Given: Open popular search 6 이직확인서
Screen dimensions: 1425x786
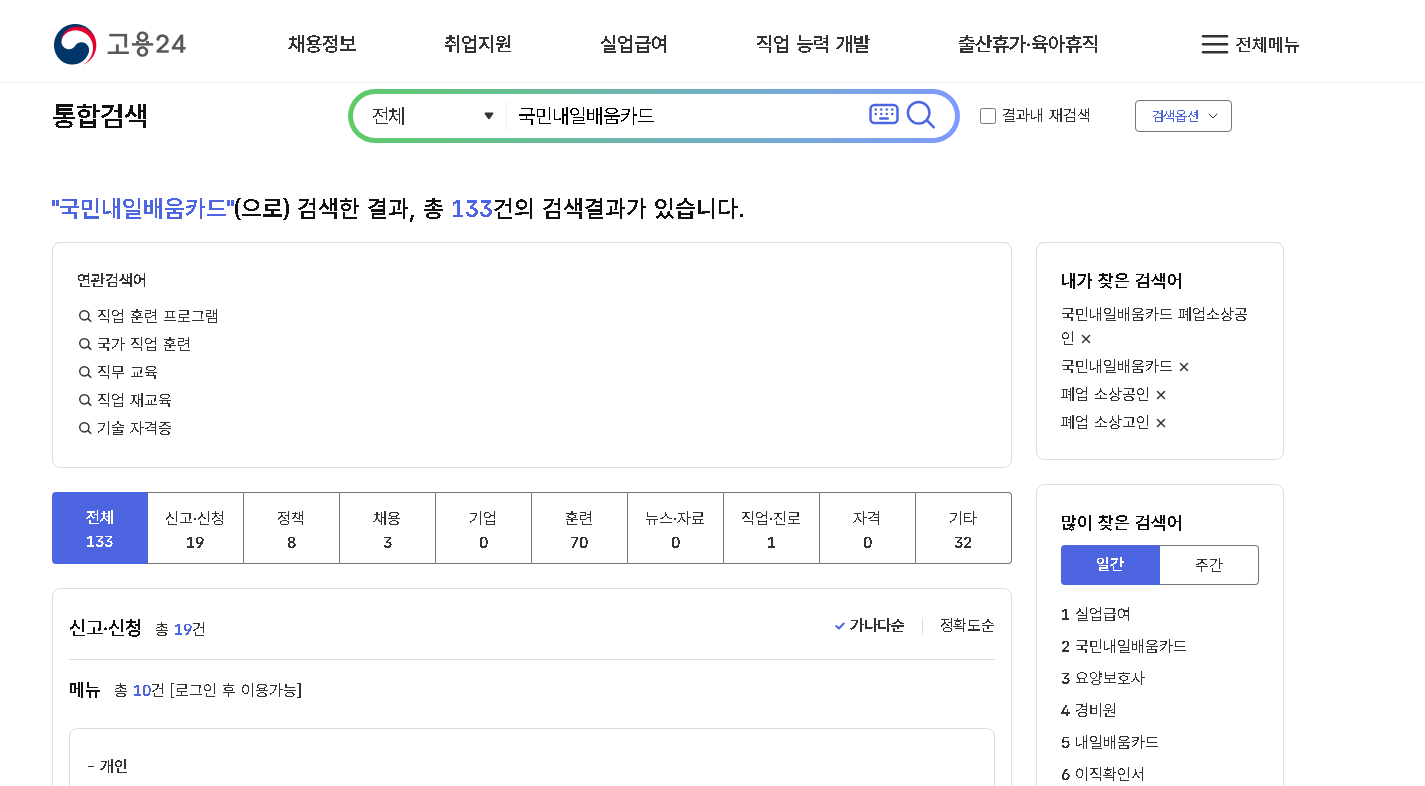Looking at the screenshot, I should (1103, 774).
